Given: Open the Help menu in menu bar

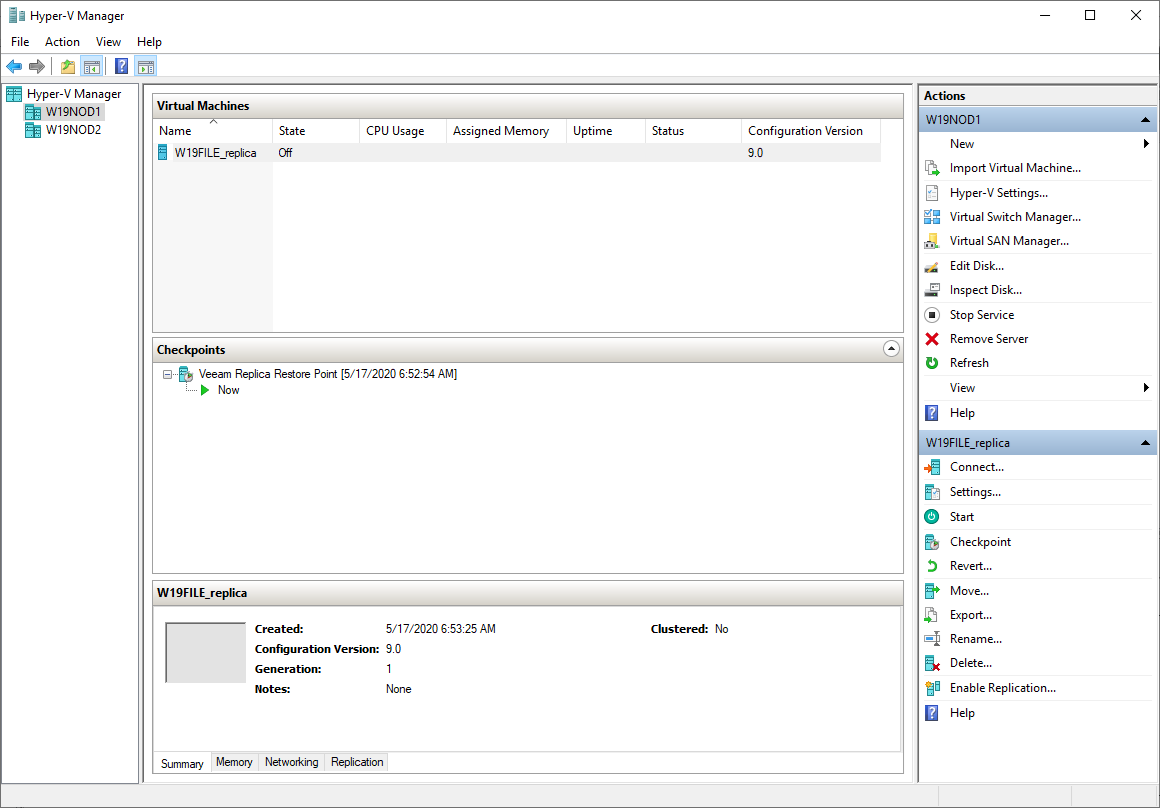Looking at the screenshot, I should click(x=149, y=42).
